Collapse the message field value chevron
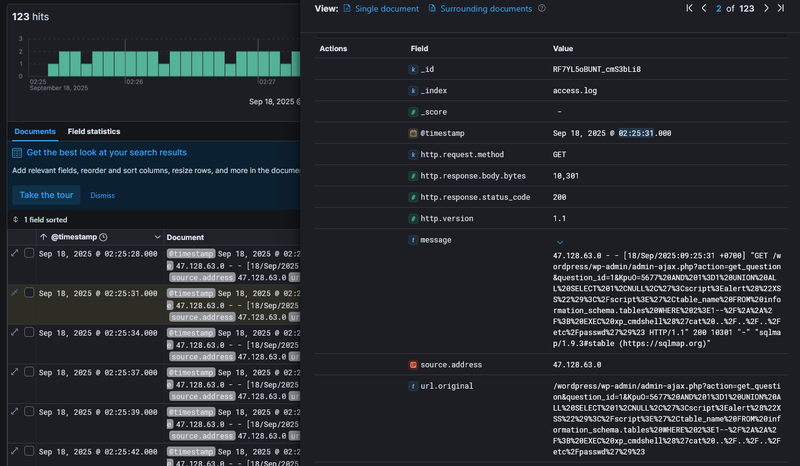800x466 pixels. pos(560,242)
